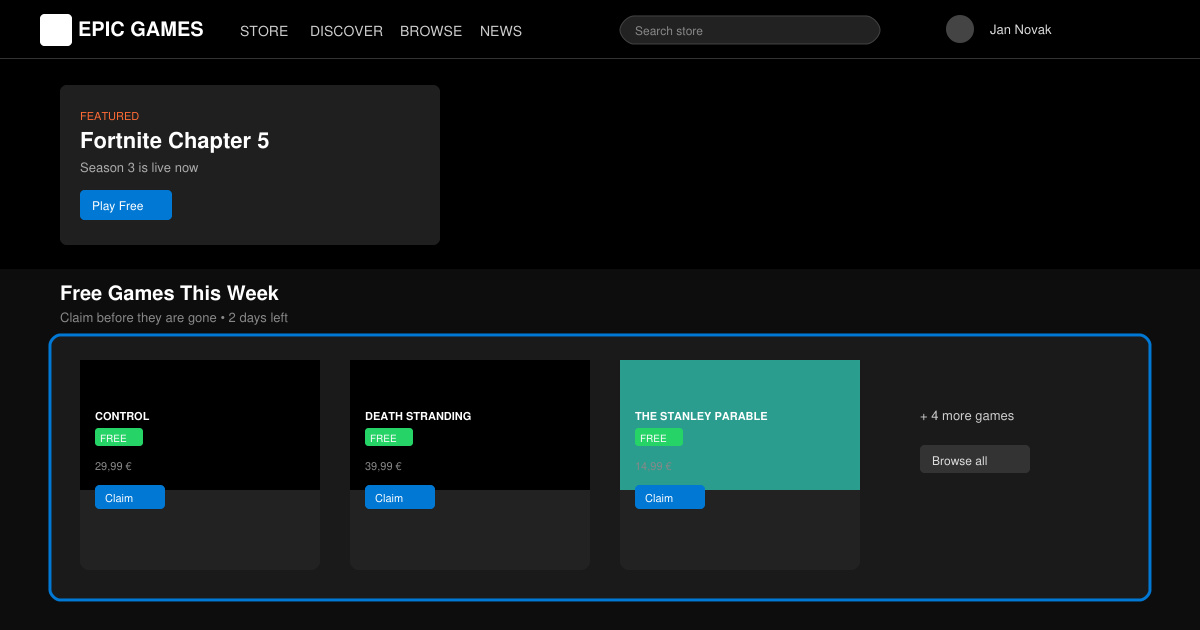Click 'Season 3 is live now' text
Image resolution: width=1200 pixels, height=630 pixels.
[x=139, y=168]
